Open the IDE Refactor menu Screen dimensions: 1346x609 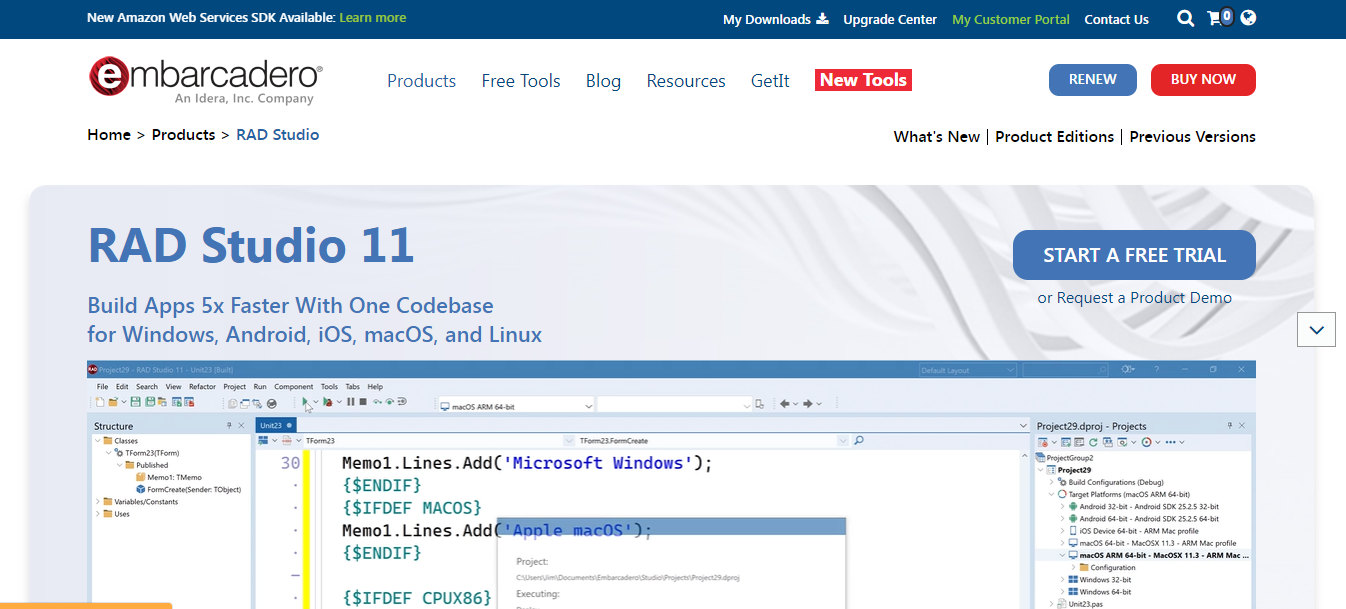[202, 386]
